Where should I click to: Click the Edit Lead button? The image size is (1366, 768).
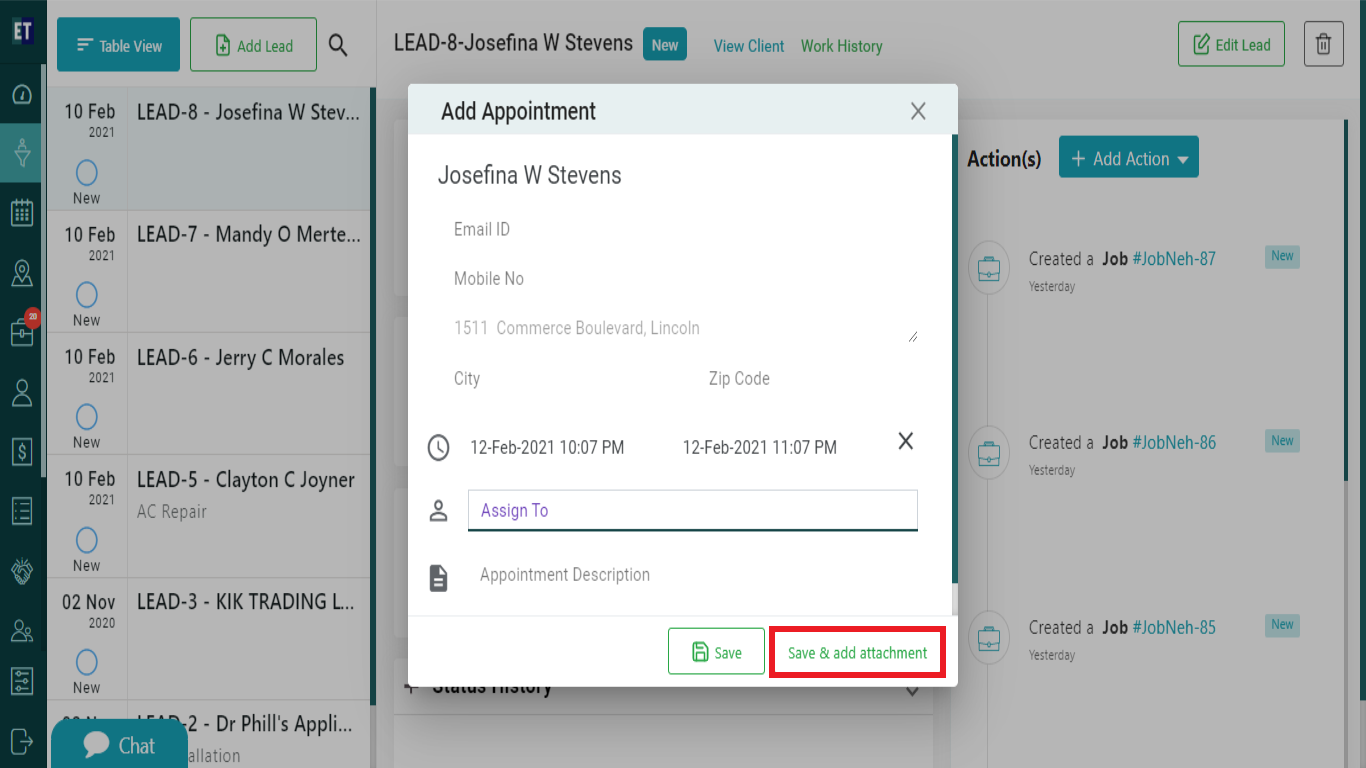(1231, 45)
